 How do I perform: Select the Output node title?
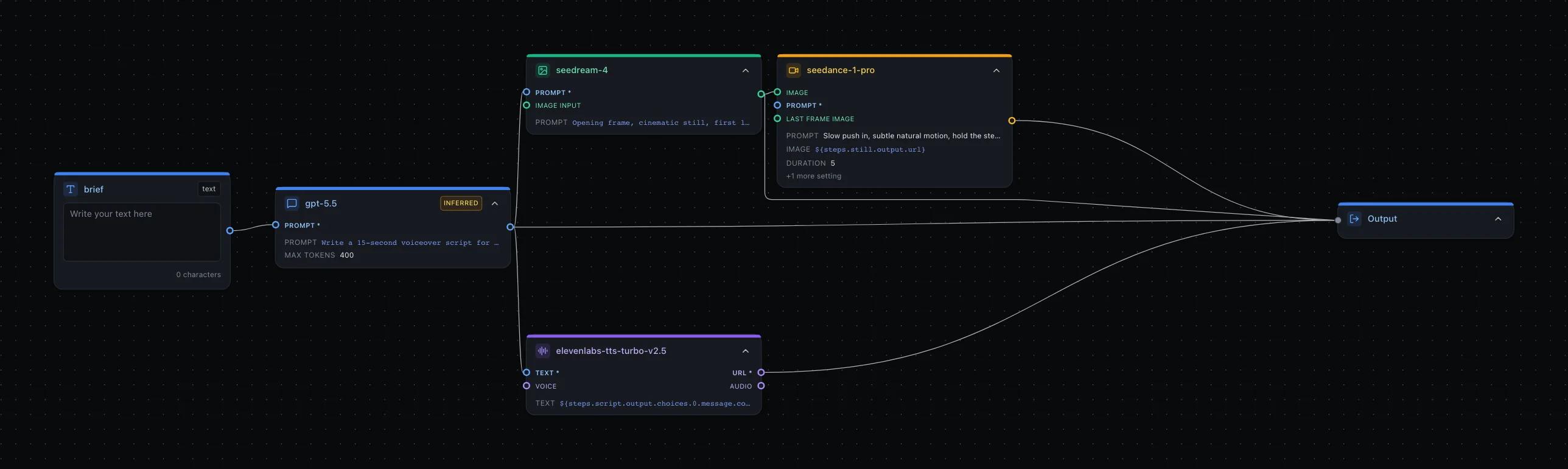click(1382, 219)
